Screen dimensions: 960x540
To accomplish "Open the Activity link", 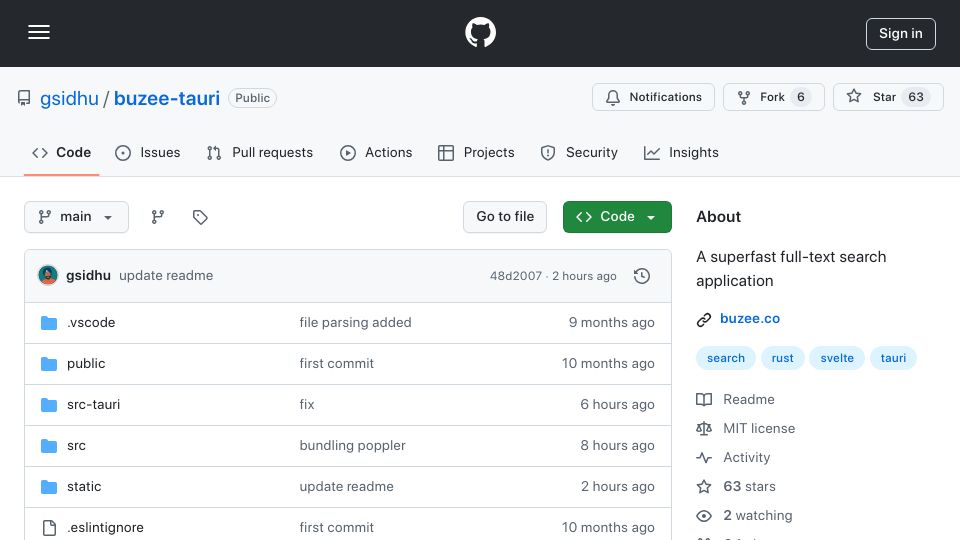I will coord(733,458).
